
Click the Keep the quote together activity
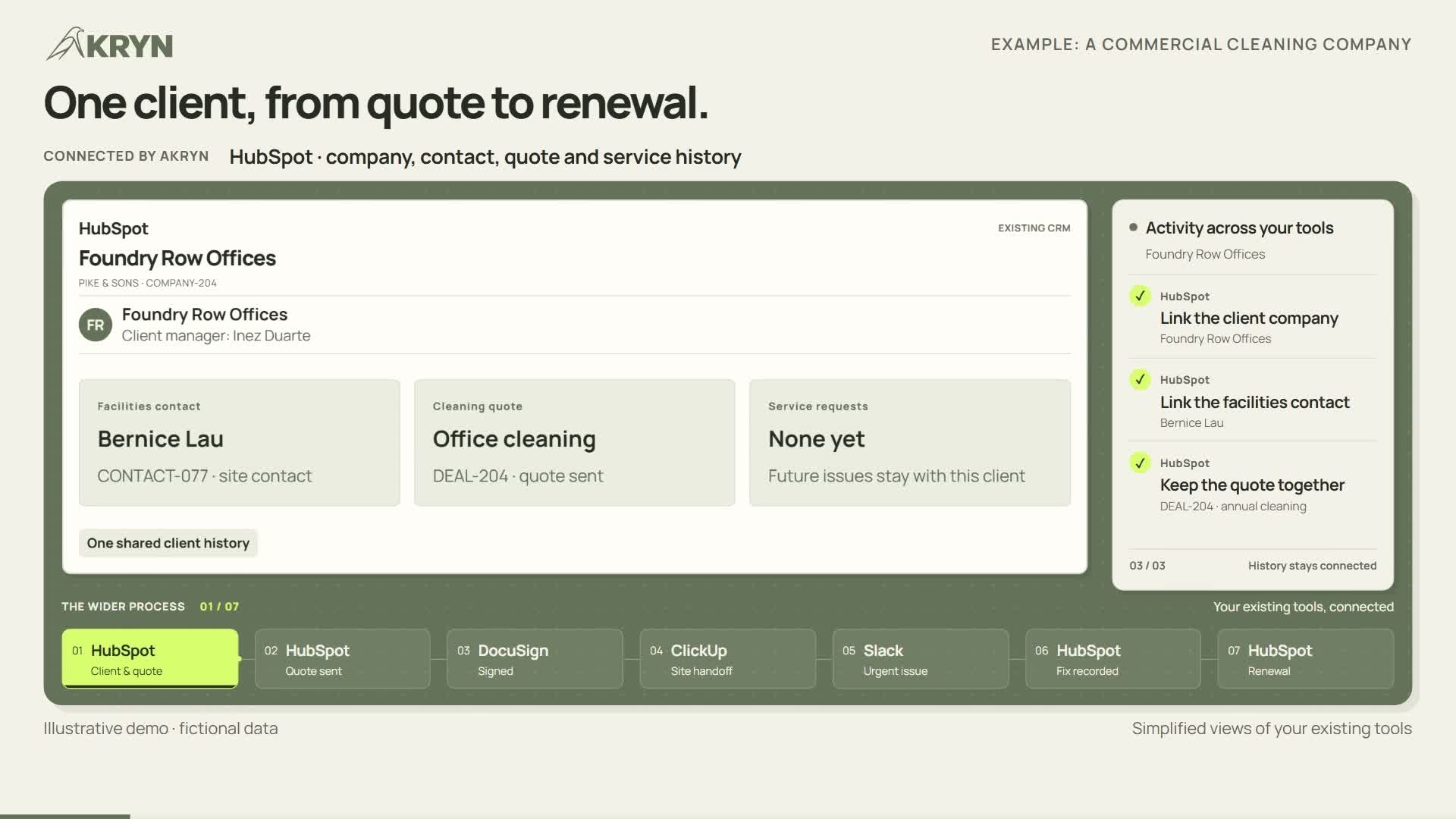tap(1253, 484)
